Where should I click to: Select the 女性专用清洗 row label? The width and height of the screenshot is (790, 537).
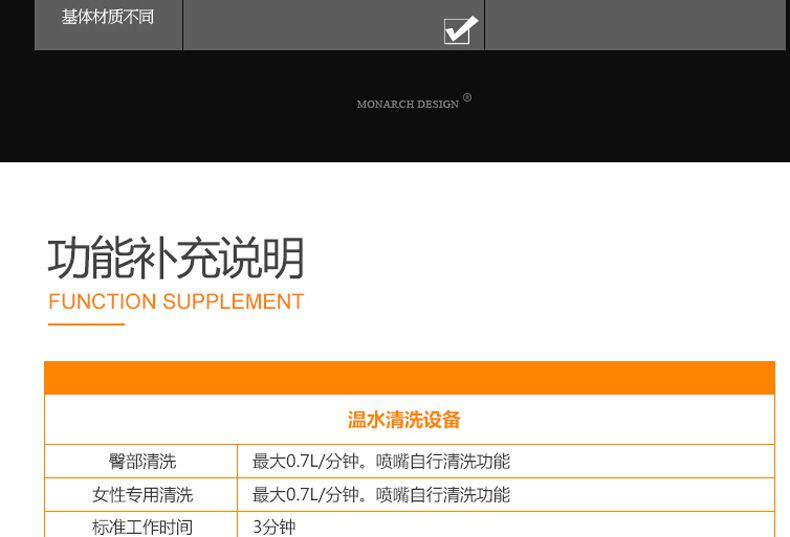(142, 495)
